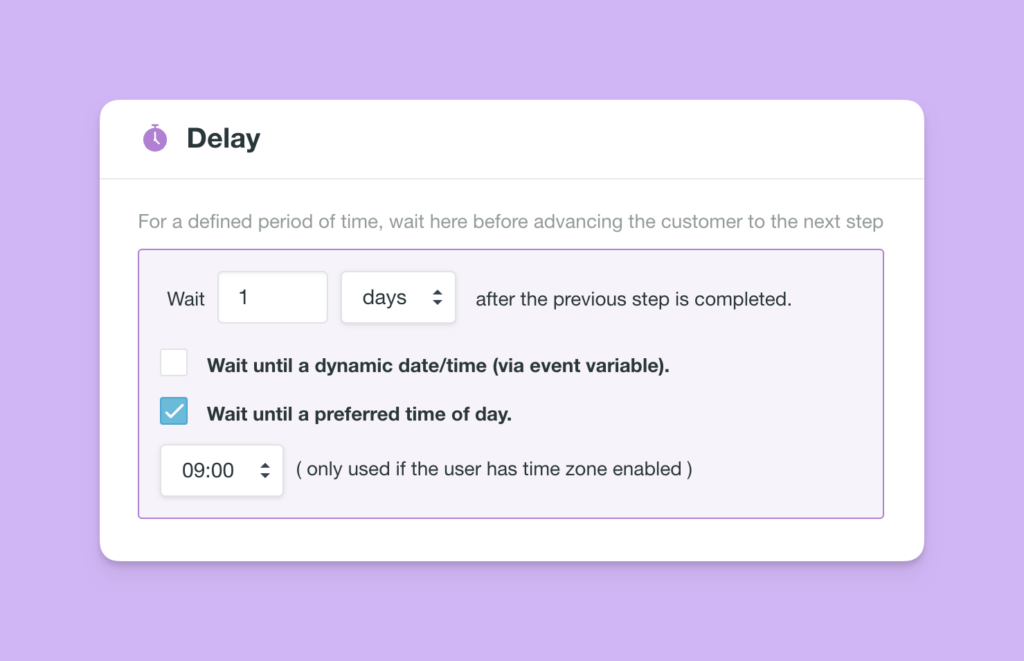Click the up-down arrows in the days selector
Viewport: 1024px width, 661px height.
(x=437, y=297)
